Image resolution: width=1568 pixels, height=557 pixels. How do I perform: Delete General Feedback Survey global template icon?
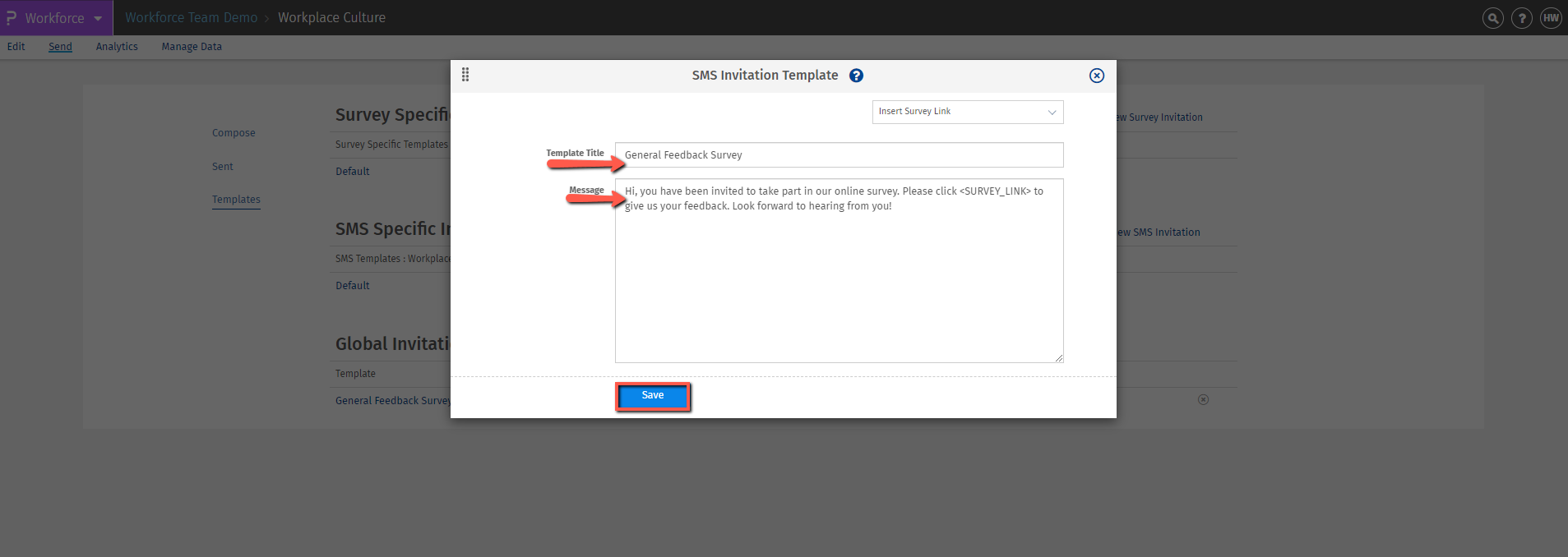tap(1203, 400)
